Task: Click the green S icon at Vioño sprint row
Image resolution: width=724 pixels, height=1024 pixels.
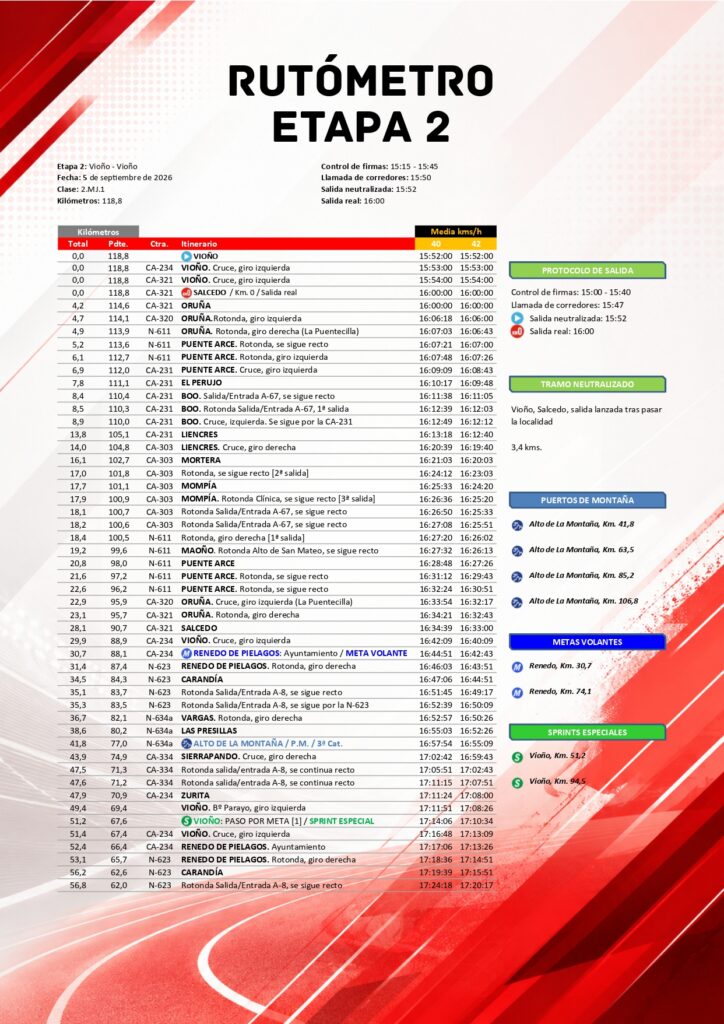Action: pos(186,821)
